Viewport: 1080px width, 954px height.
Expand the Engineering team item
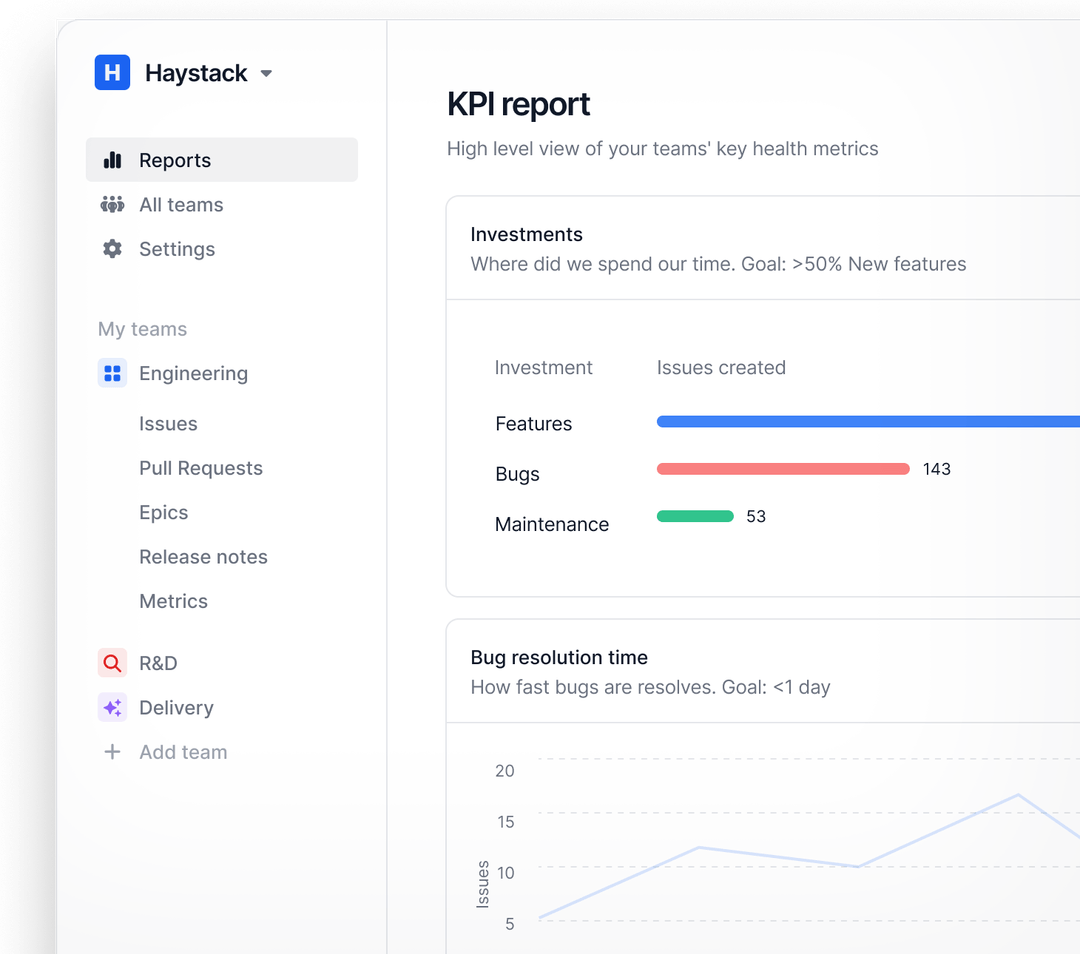click(193, 373)
